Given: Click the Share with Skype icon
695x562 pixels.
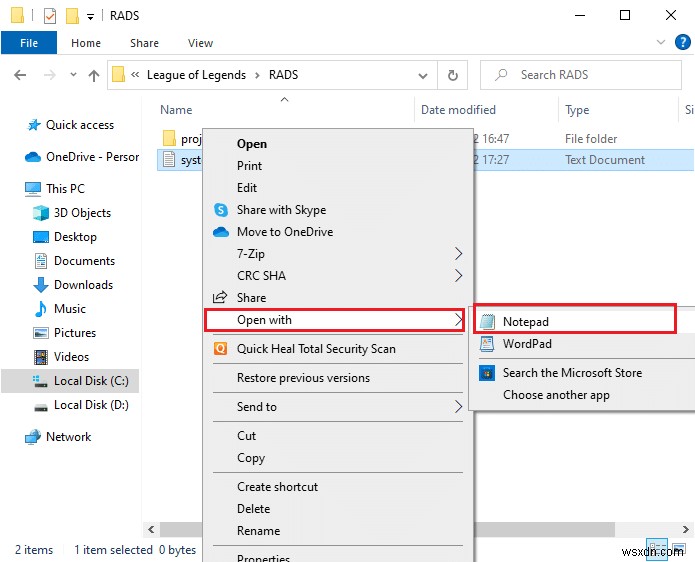Looking at the screenshot, I should [221, 210].
